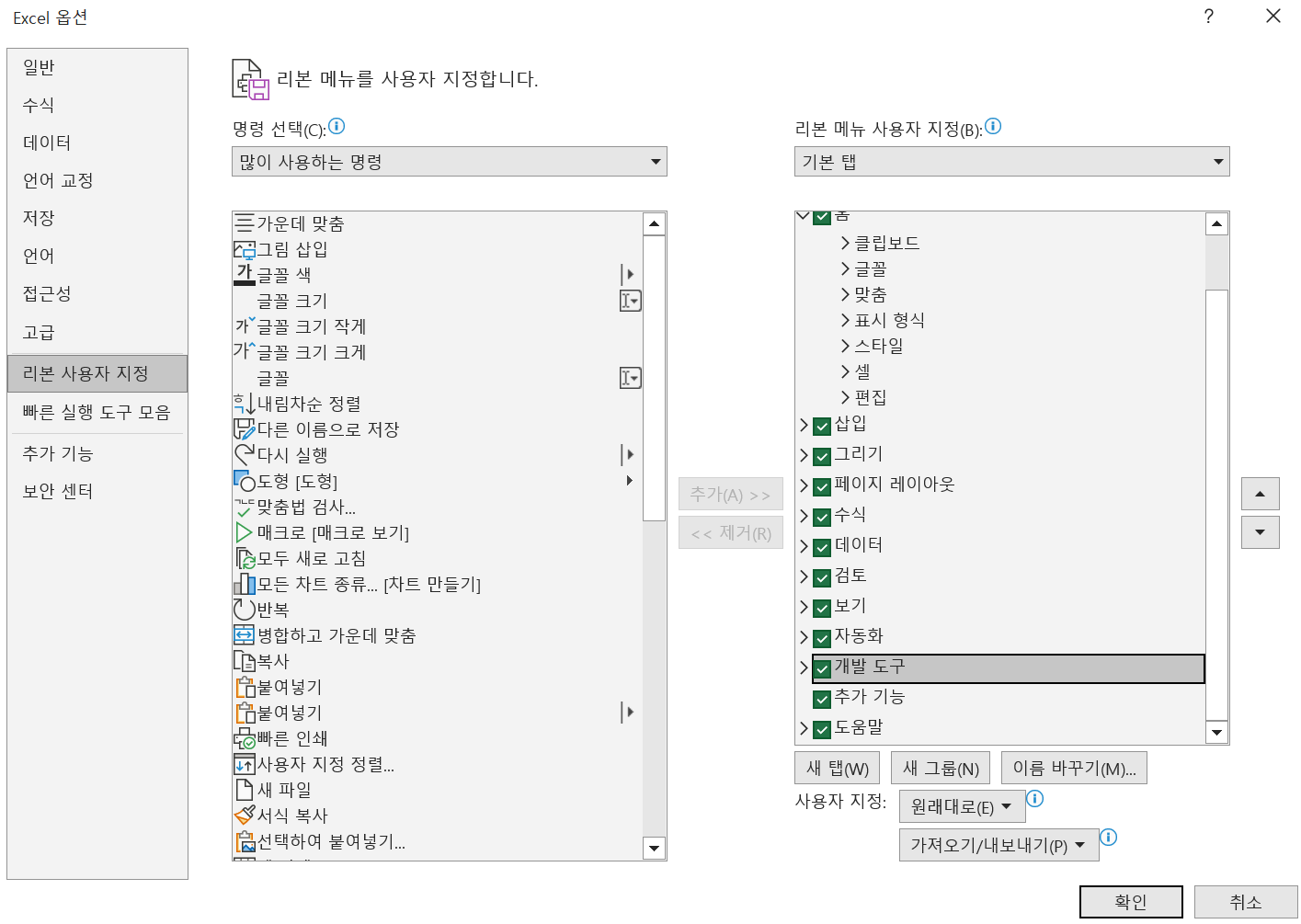This screenshot has height=924, width=1301.
Task: Click the 복사 command icon
Action: click(x=245, y=661)
